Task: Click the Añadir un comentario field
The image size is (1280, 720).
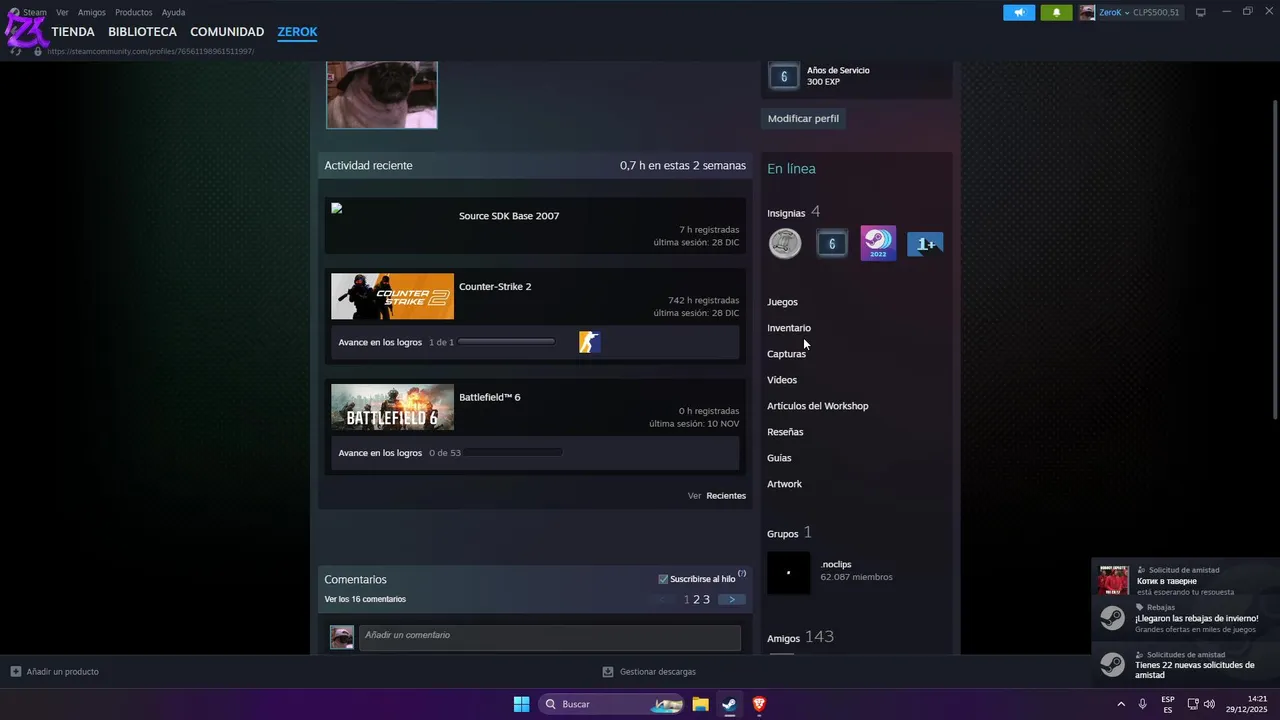Action: pyautogui.click(x=550, y=638)
